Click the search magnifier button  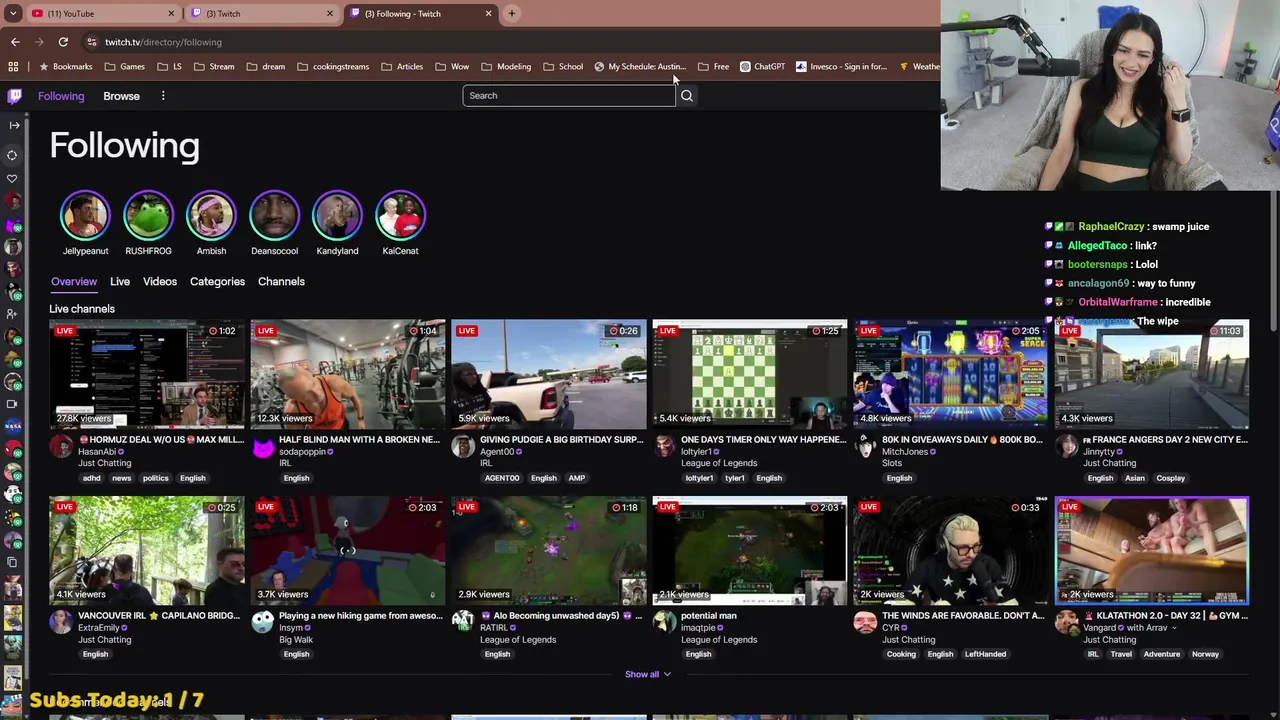coord(686,96)
